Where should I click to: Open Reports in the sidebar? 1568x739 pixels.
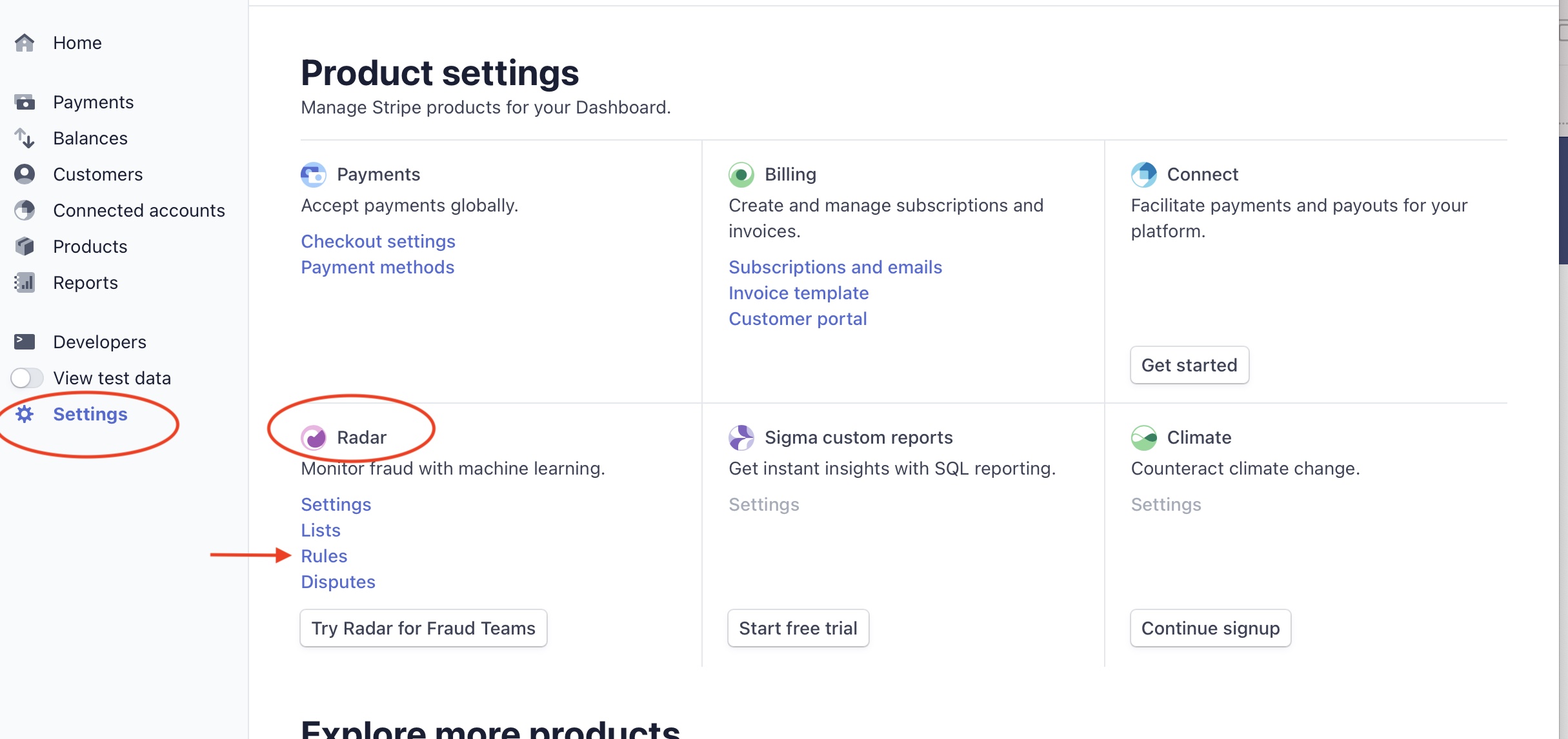click(x=85, y=282)
